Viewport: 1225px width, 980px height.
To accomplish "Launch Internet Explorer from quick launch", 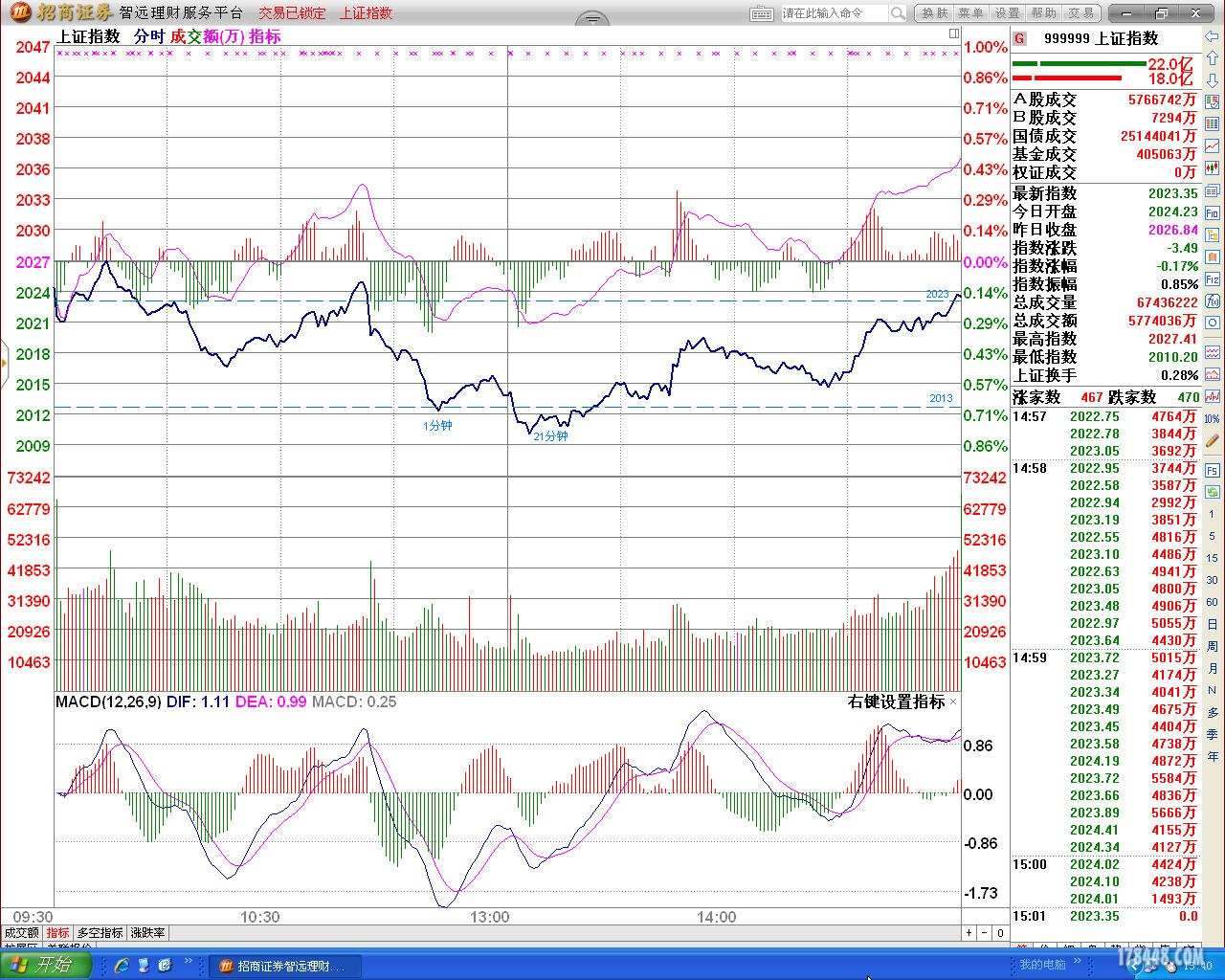I will (x=122, y=965).
